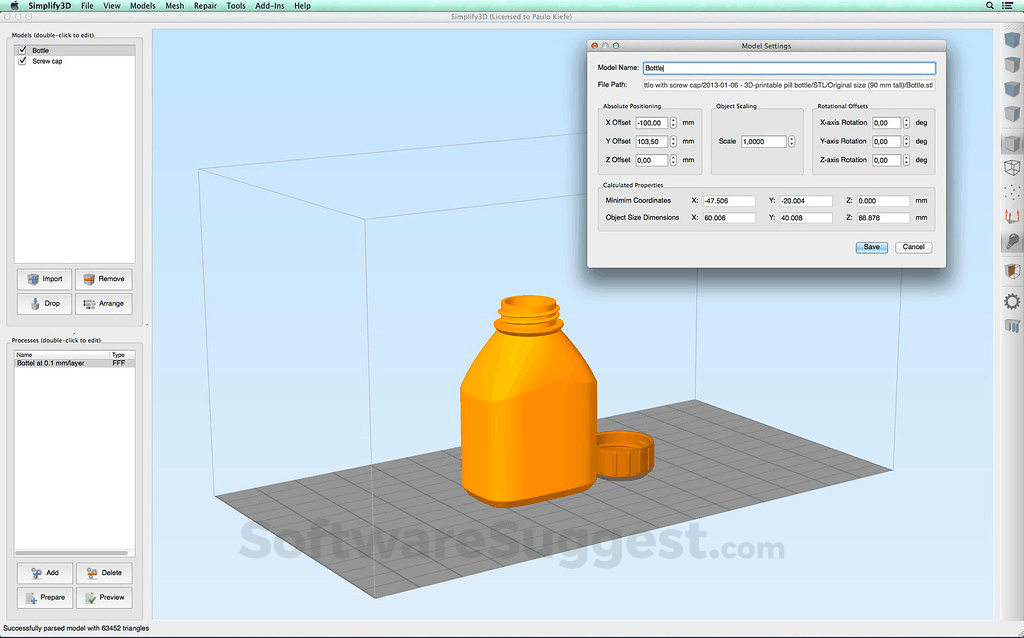This screenshot has height=638, width=1024.
Task: Click inside the Model Name text field
Action: pyautogui.click(x=790, y=67)
